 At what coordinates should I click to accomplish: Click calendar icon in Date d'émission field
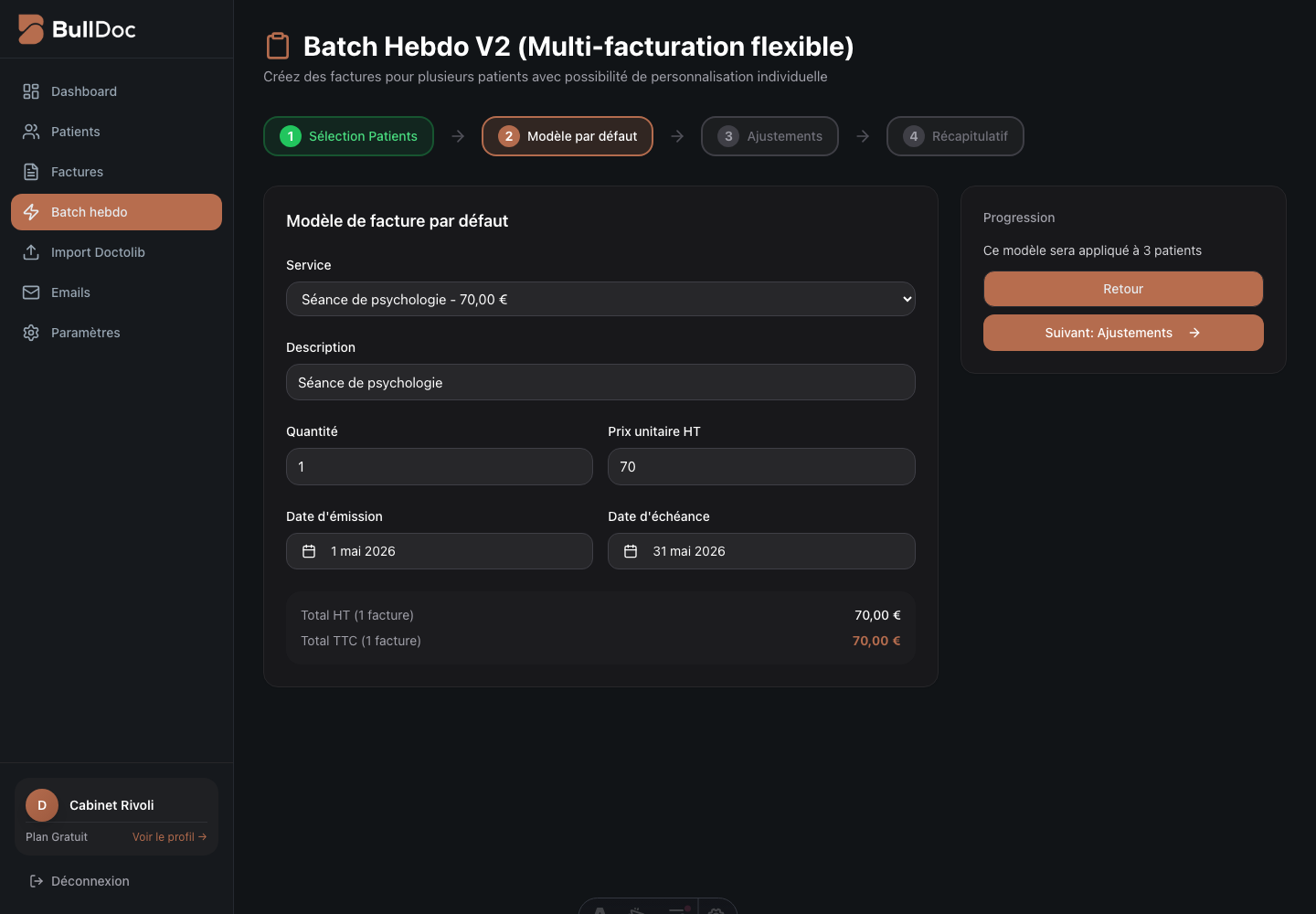click(309, 551)
